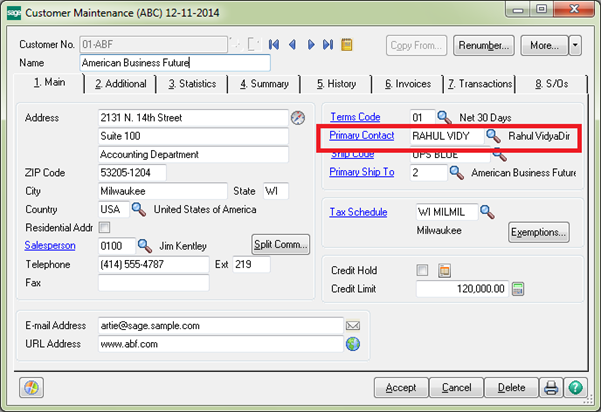Viewport: 601px width, 412px height.
Task: Open the Terms Code link
Action: [x=355, y=117]
